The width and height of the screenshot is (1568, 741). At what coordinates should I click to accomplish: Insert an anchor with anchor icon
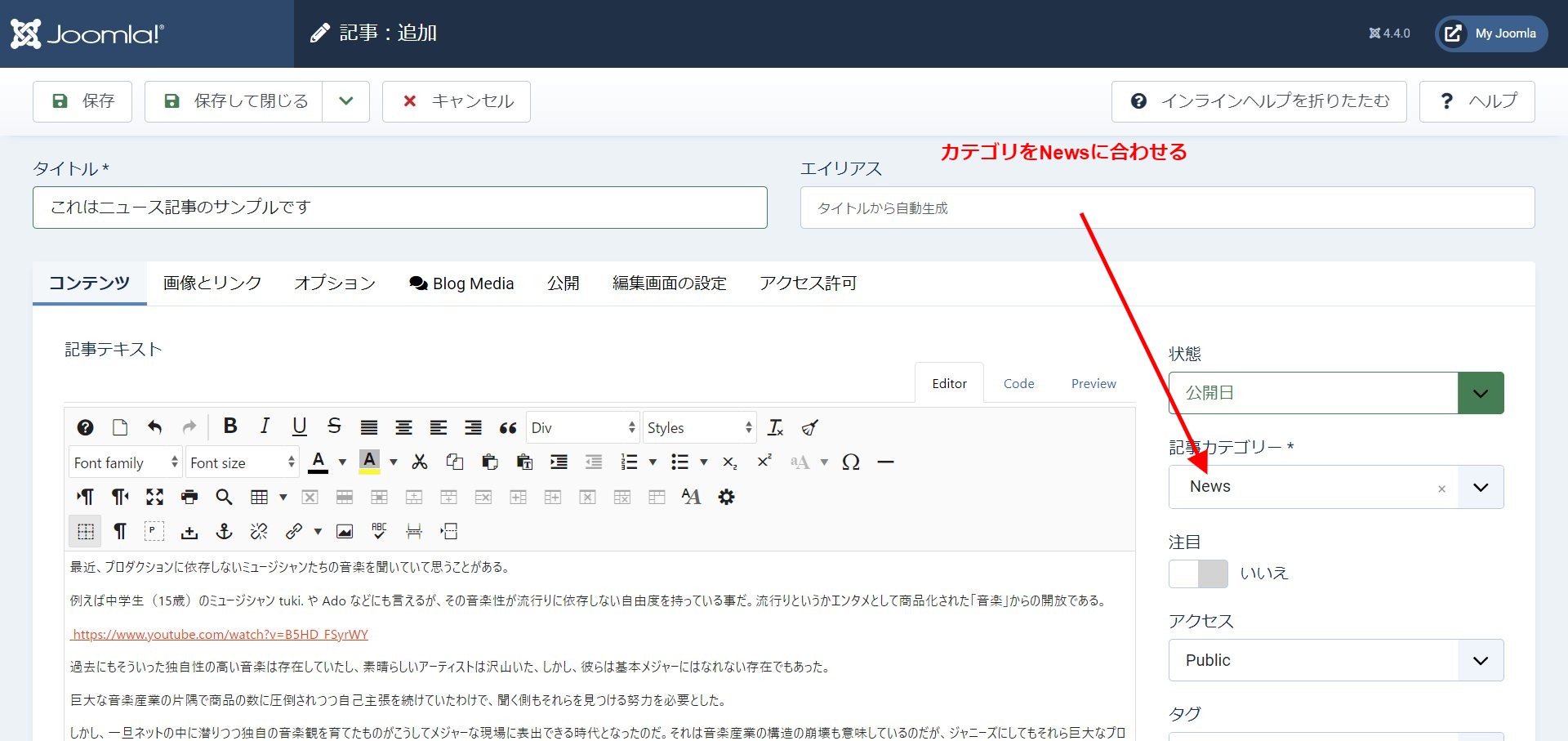pos(224,532)
